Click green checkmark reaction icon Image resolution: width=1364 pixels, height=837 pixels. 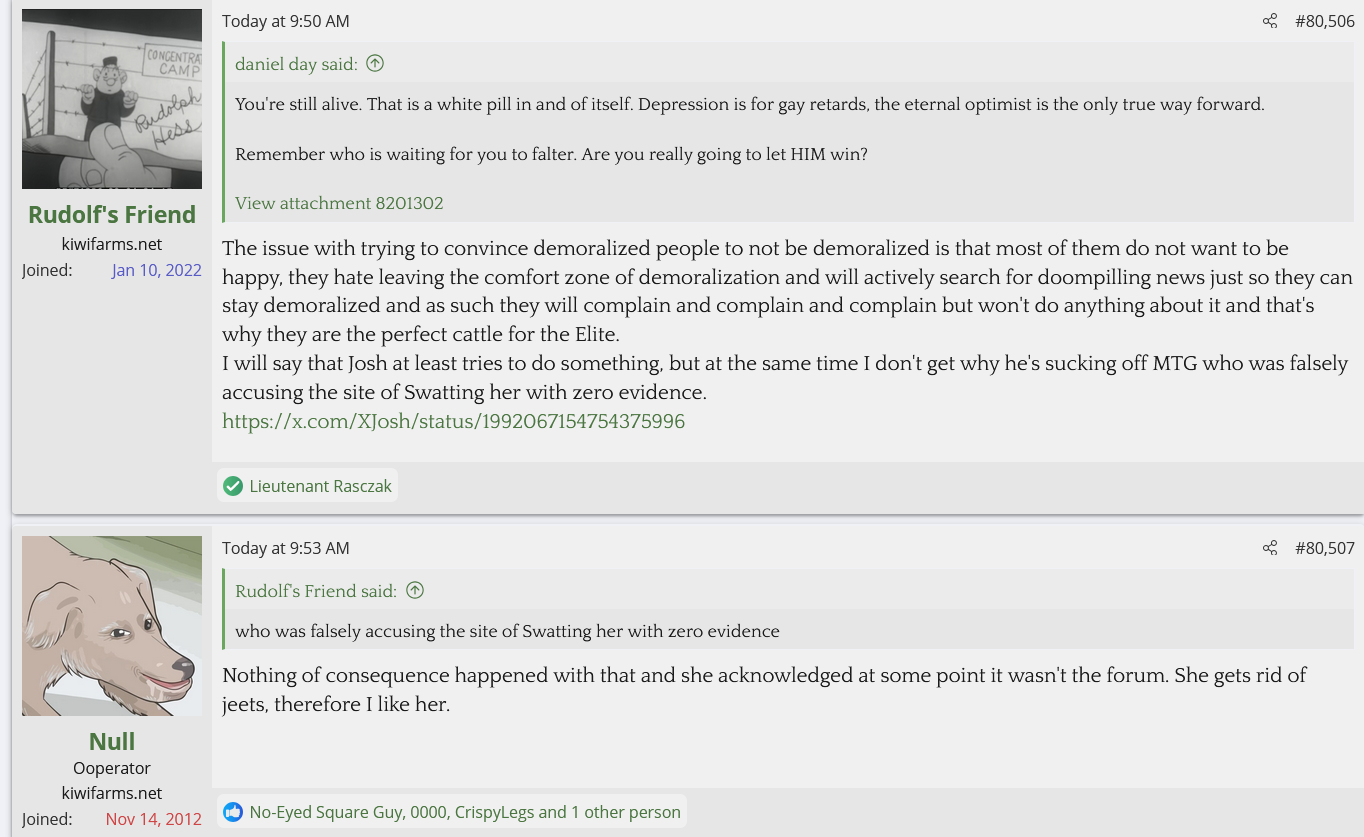(x=233, y=486)
